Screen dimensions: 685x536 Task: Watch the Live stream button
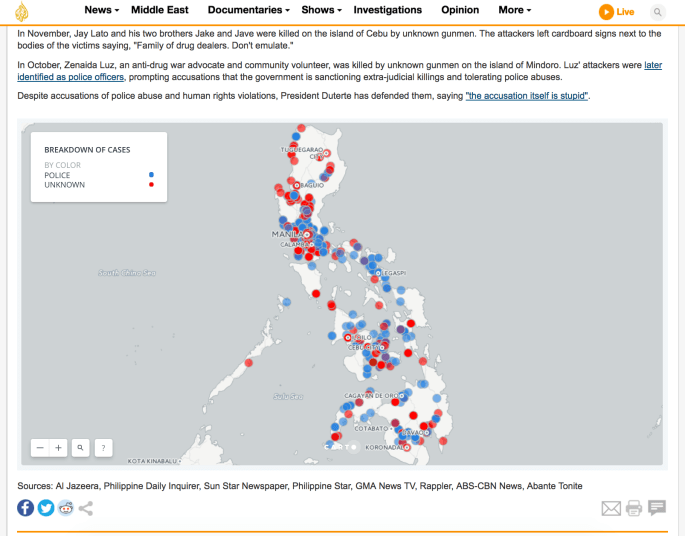(x=617, y=12)
